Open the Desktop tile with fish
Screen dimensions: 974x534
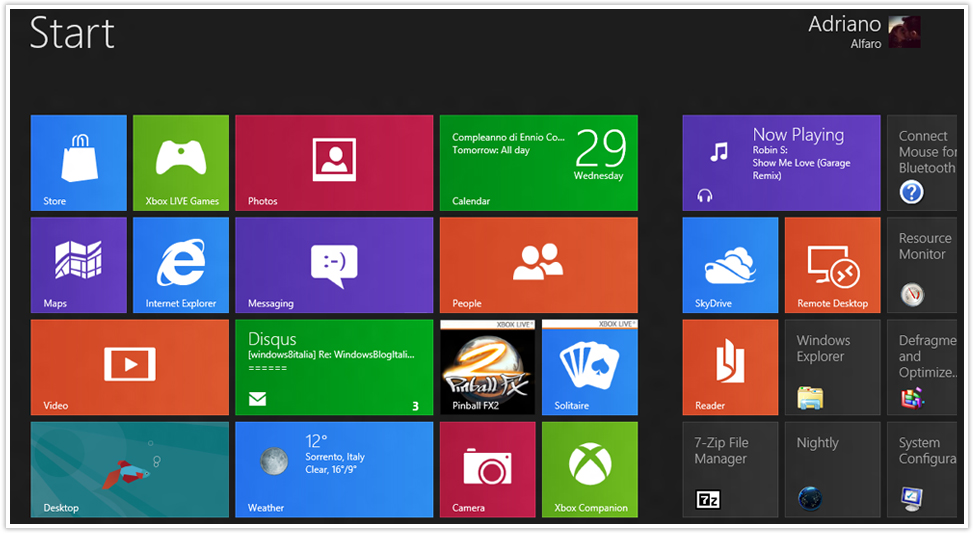tap(129, 469)
